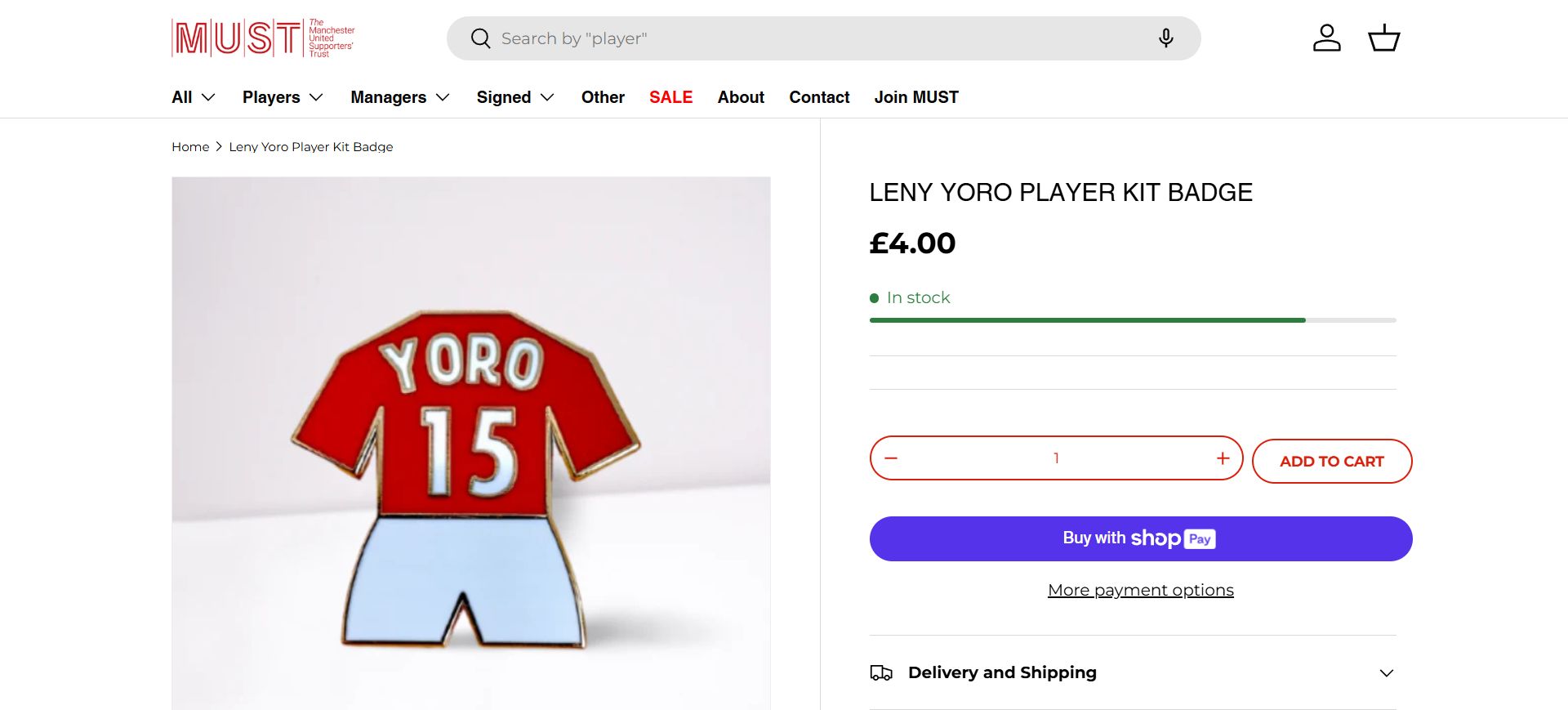Activate voice search microphone icon
This screenshot has height=710, width=1568.
click(1165, 38)
